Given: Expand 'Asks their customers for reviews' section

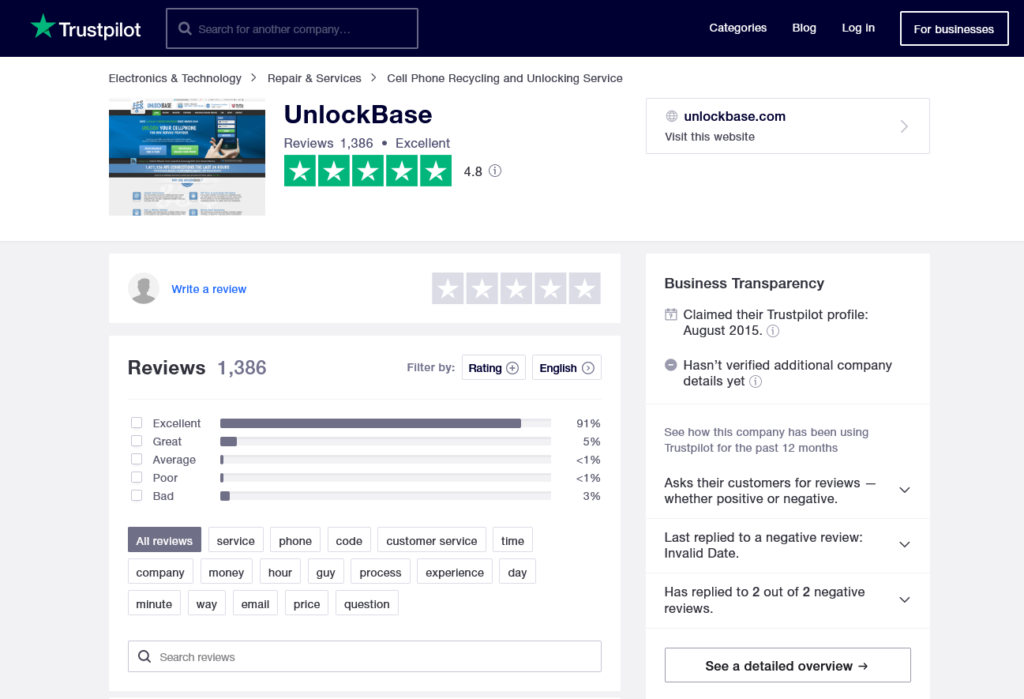Looking at the screenshot, I should 904,490.
